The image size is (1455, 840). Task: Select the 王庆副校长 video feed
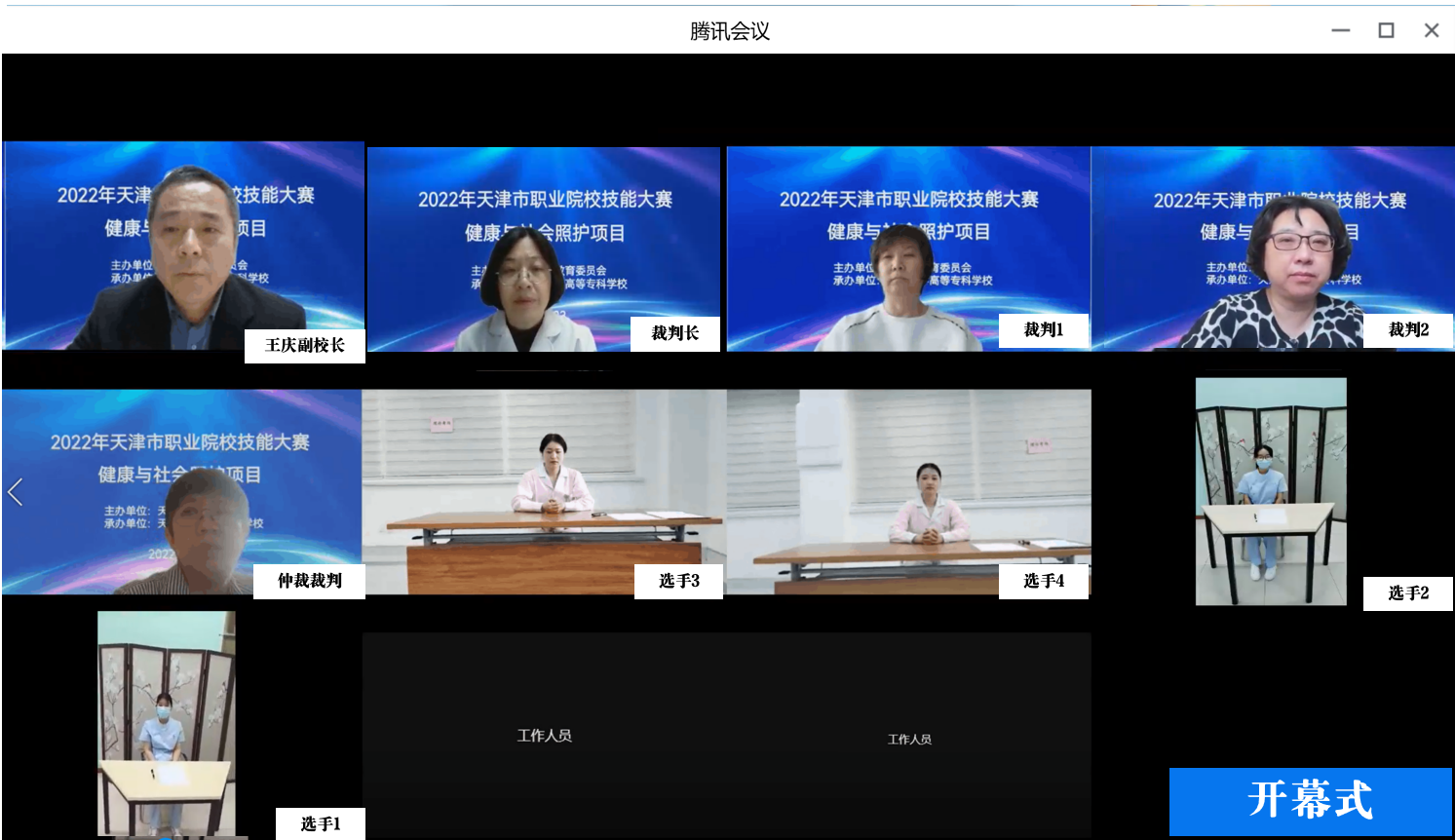tap(183, 246)
